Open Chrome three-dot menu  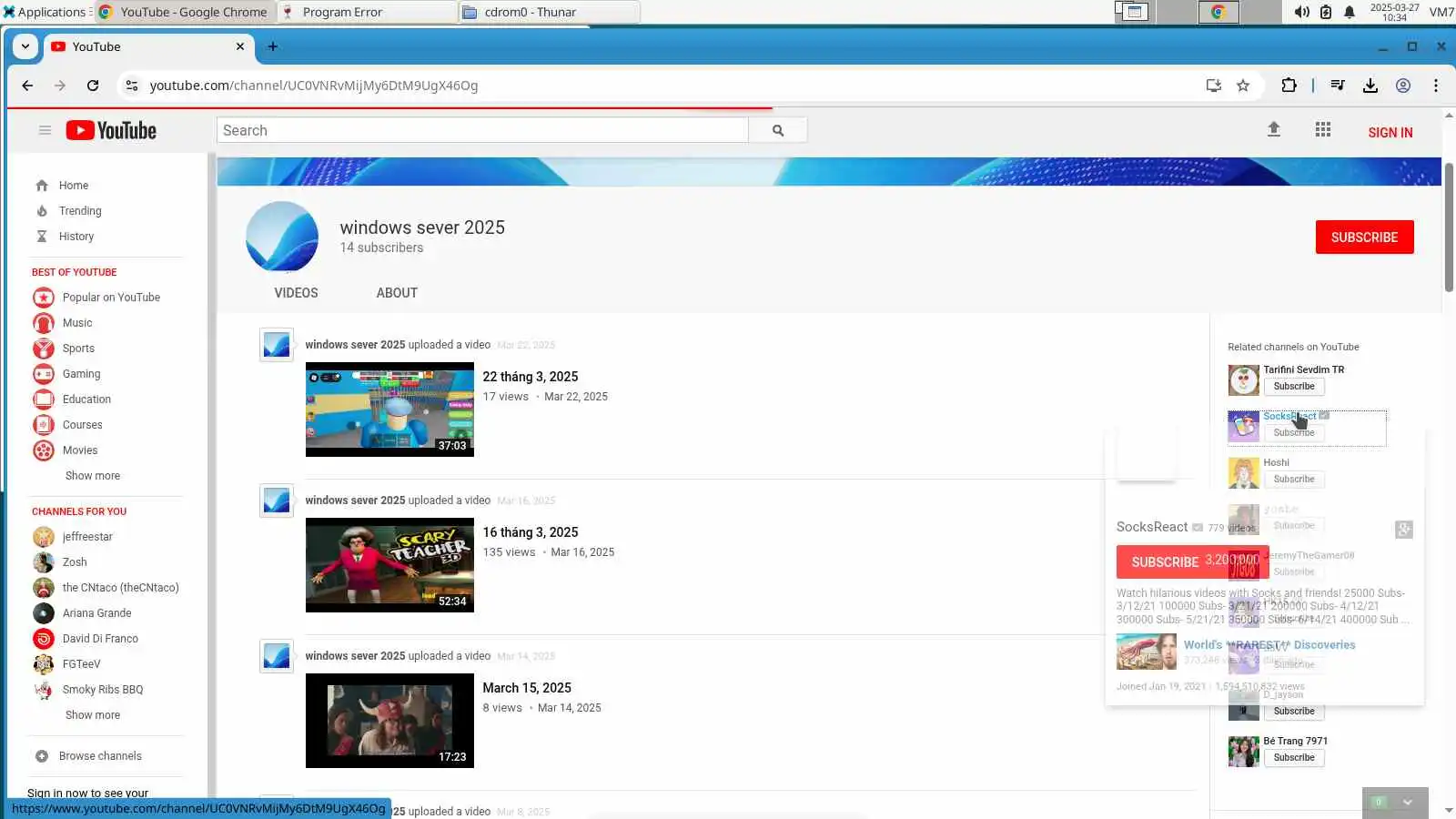click(1436, 86)
